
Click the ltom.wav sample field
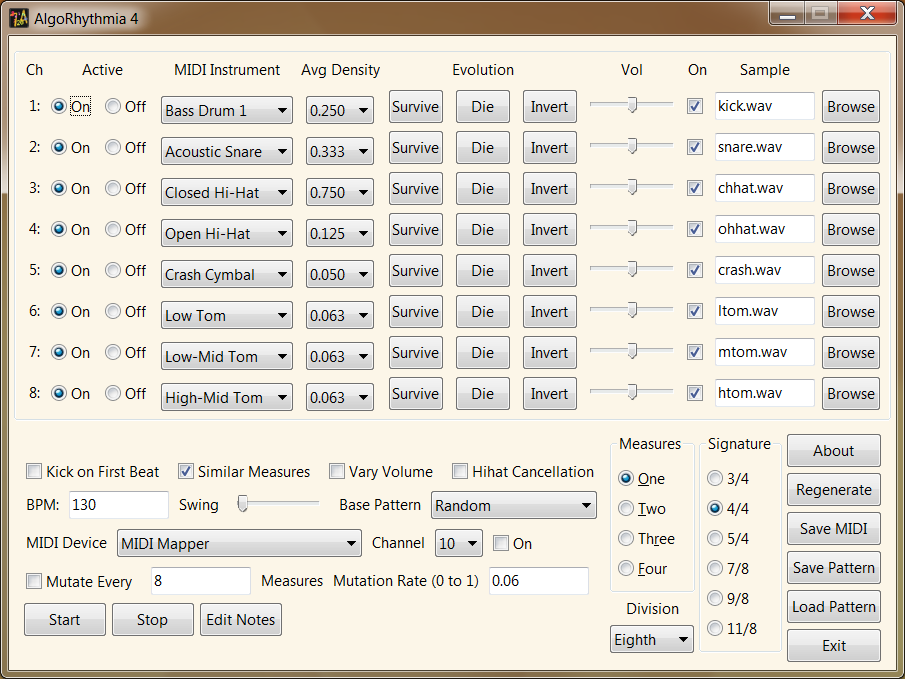point(765,311)
